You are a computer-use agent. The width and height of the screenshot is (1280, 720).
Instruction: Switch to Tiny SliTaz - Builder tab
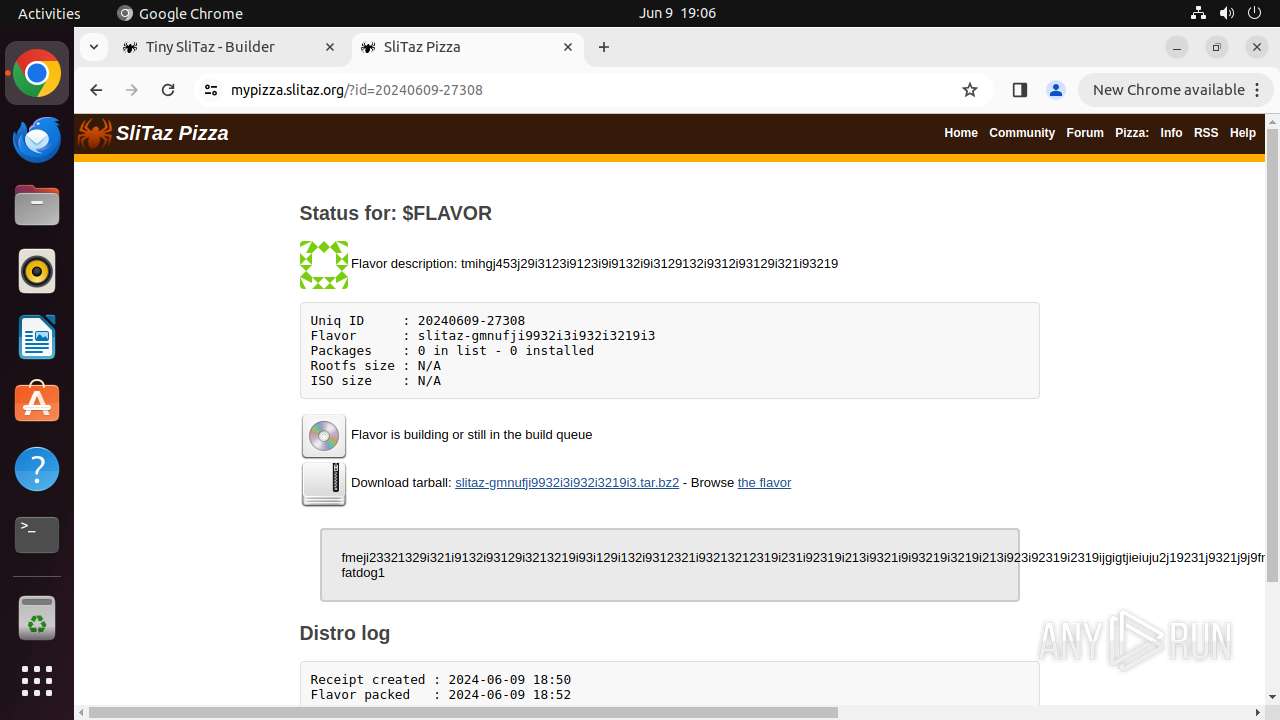click(x=230, y=47)
